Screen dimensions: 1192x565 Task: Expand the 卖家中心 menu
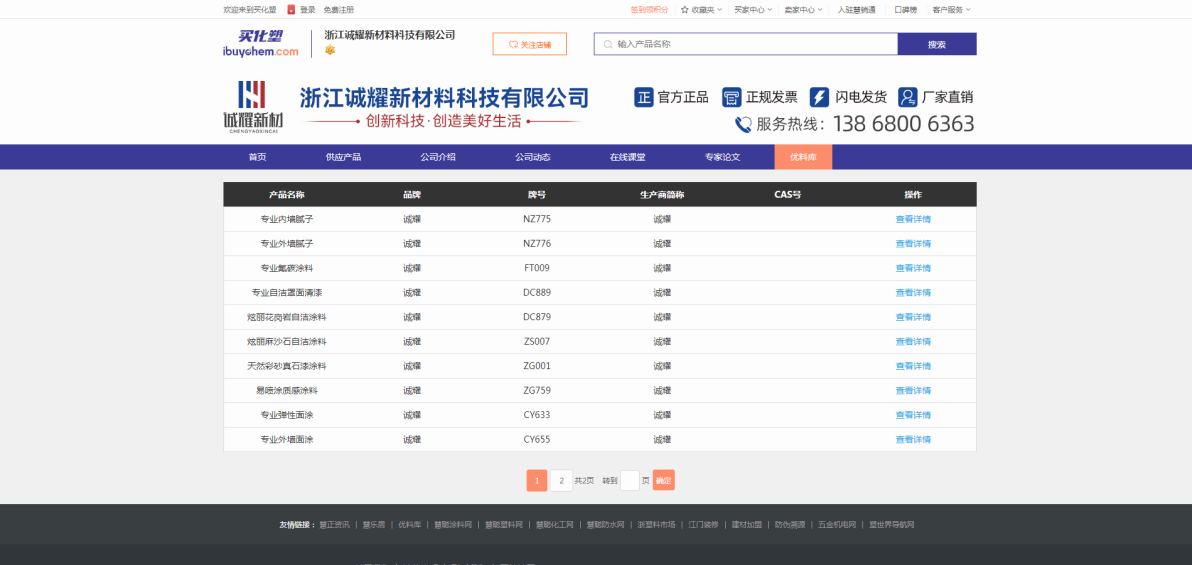(804, 10)
